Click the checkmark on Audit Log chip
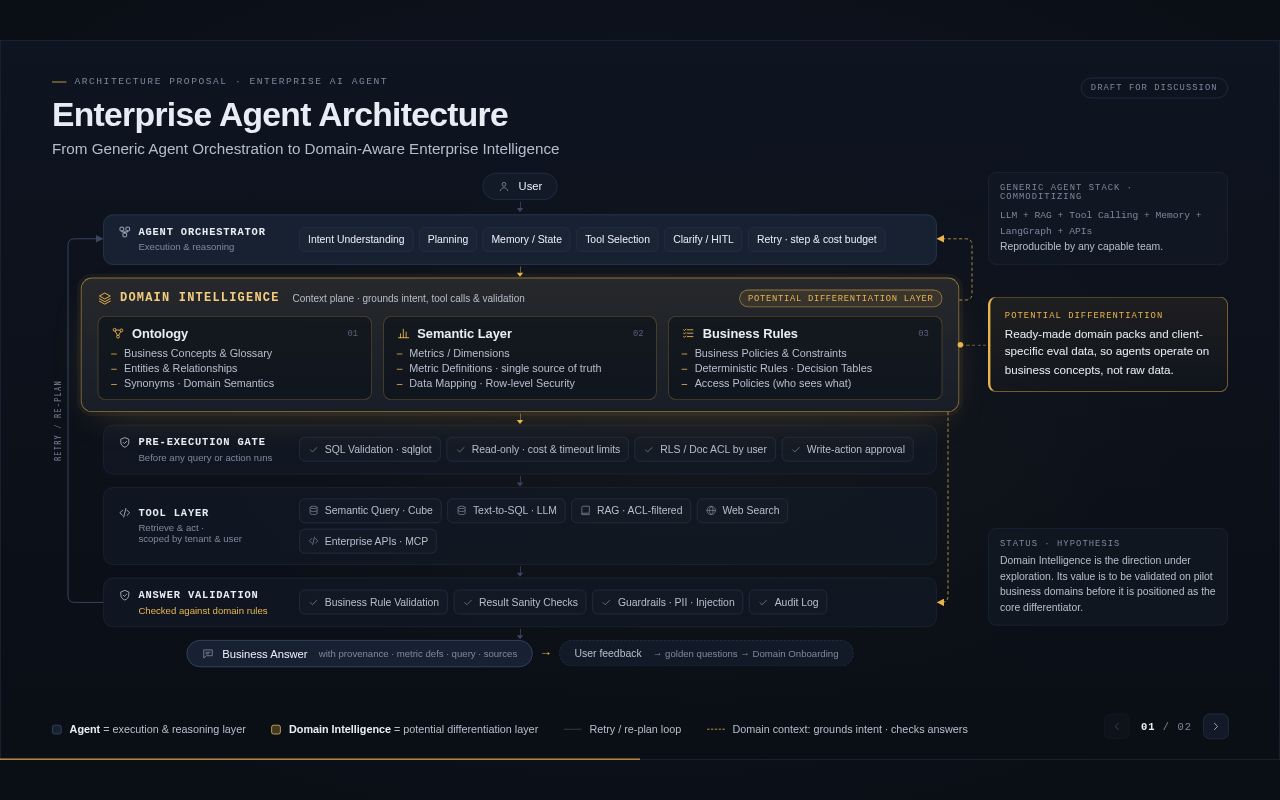This screenshot has height=800, width=1280. pyautogui.click(x=763, y=602)
